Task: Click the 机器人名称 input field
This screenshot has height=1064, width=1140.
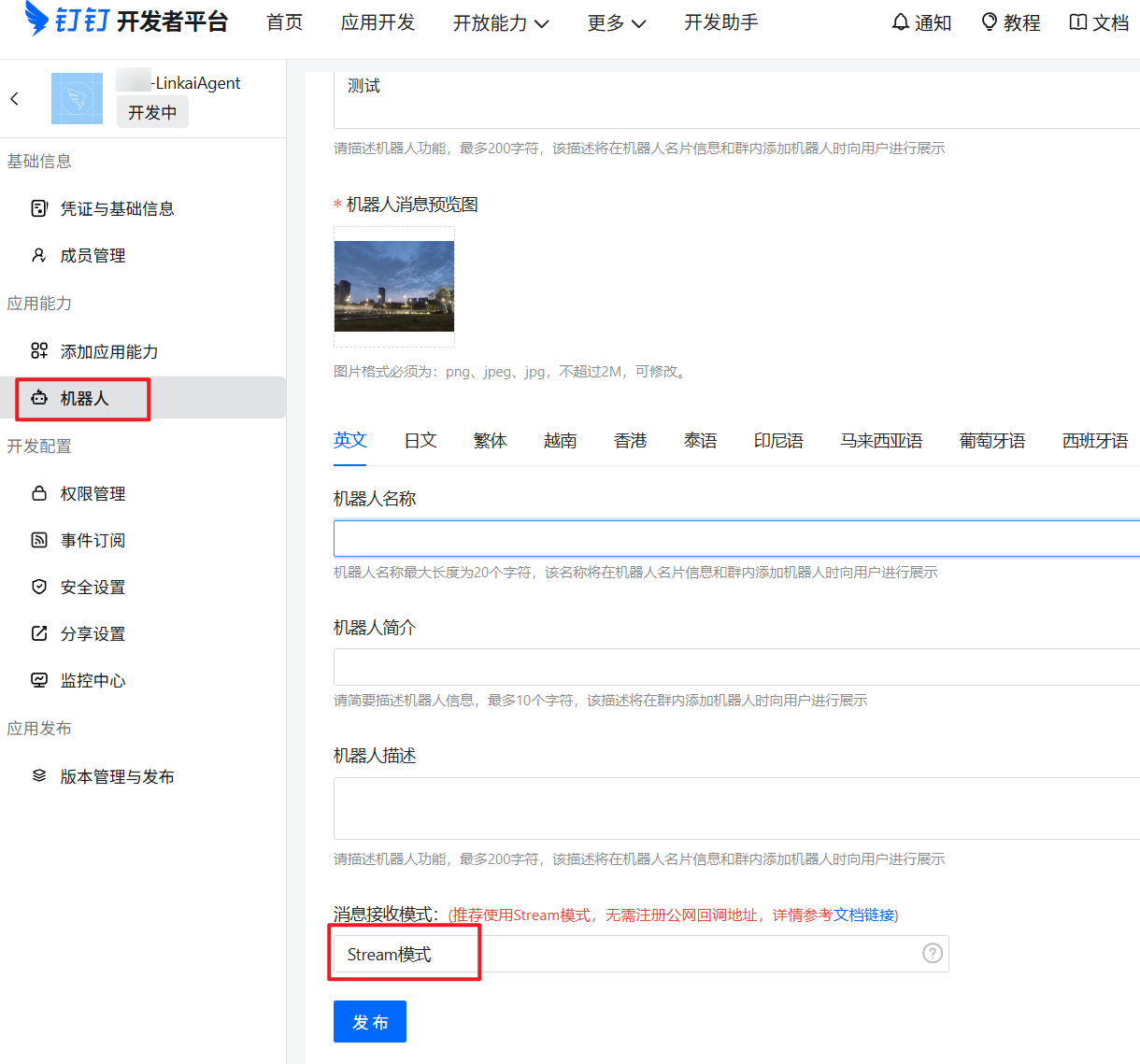Action: point(736,538)
